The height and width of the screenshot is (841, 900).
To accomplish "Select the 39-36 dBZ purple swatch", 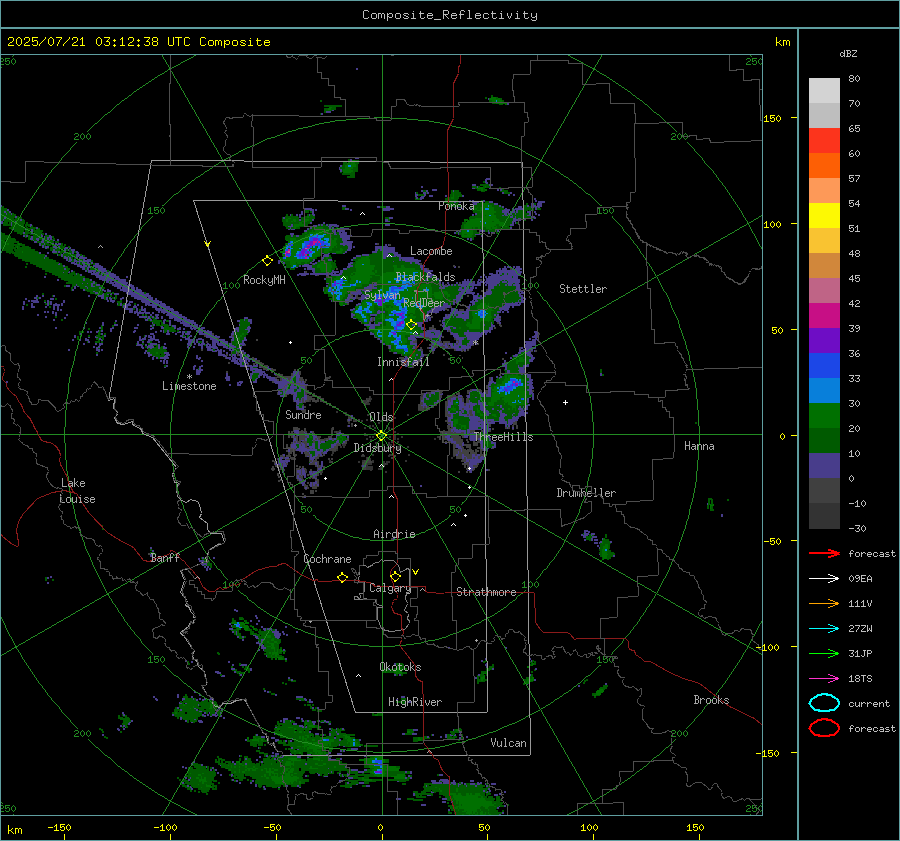I will point(824,341).
